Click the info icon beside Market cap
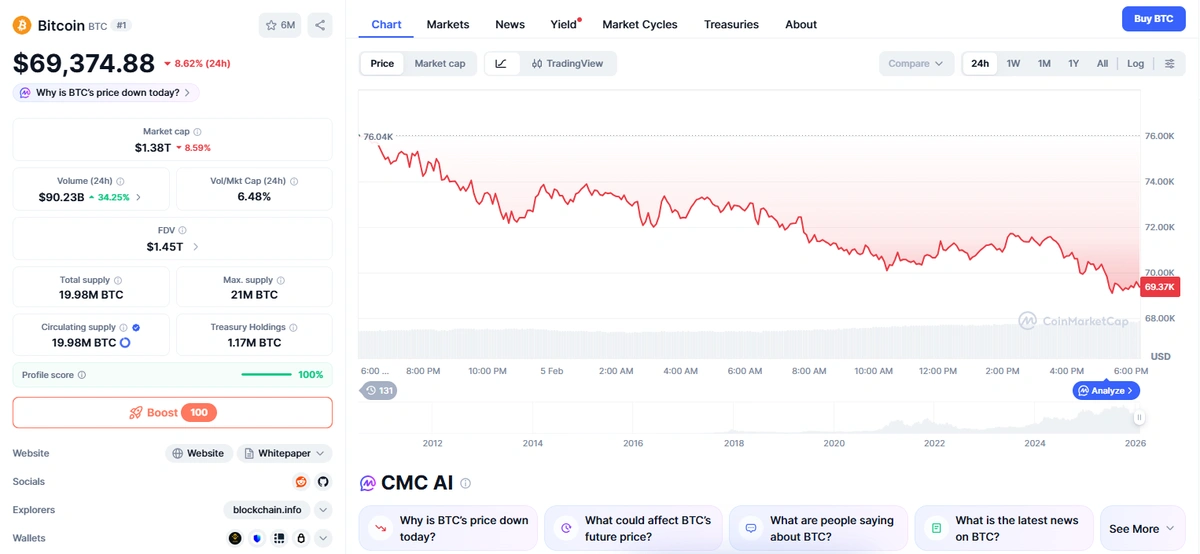This screenshot has width=1200, height=554. pos(197,132)
